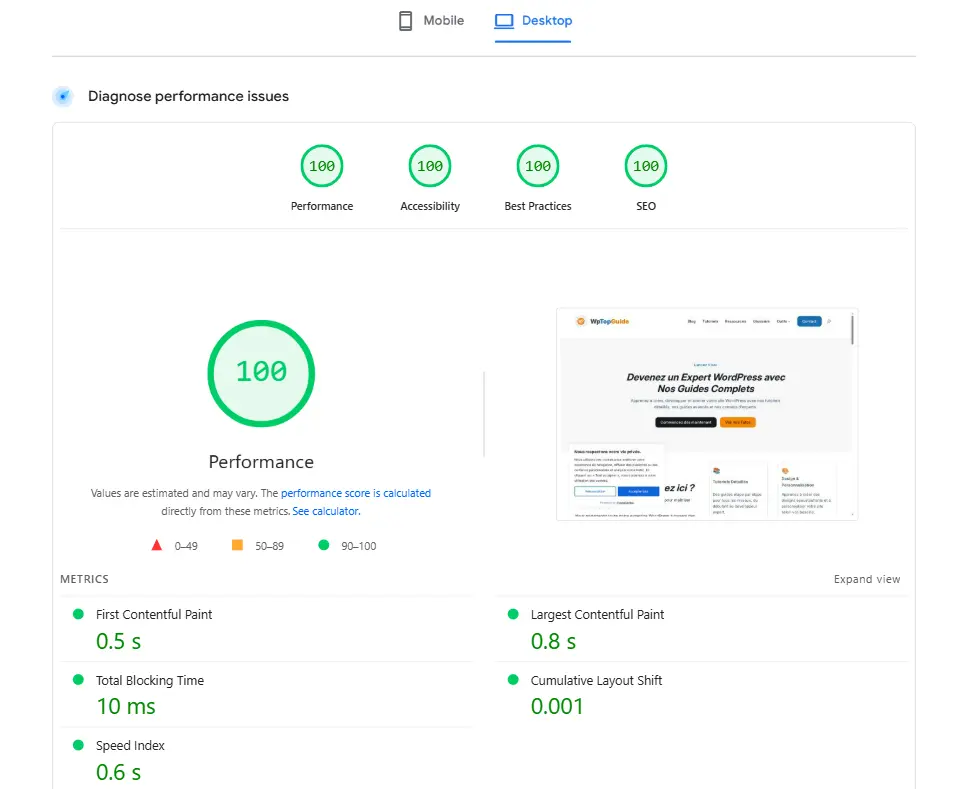
Task: Click the green dot beside First Contentful Paint
Action: 78,614
